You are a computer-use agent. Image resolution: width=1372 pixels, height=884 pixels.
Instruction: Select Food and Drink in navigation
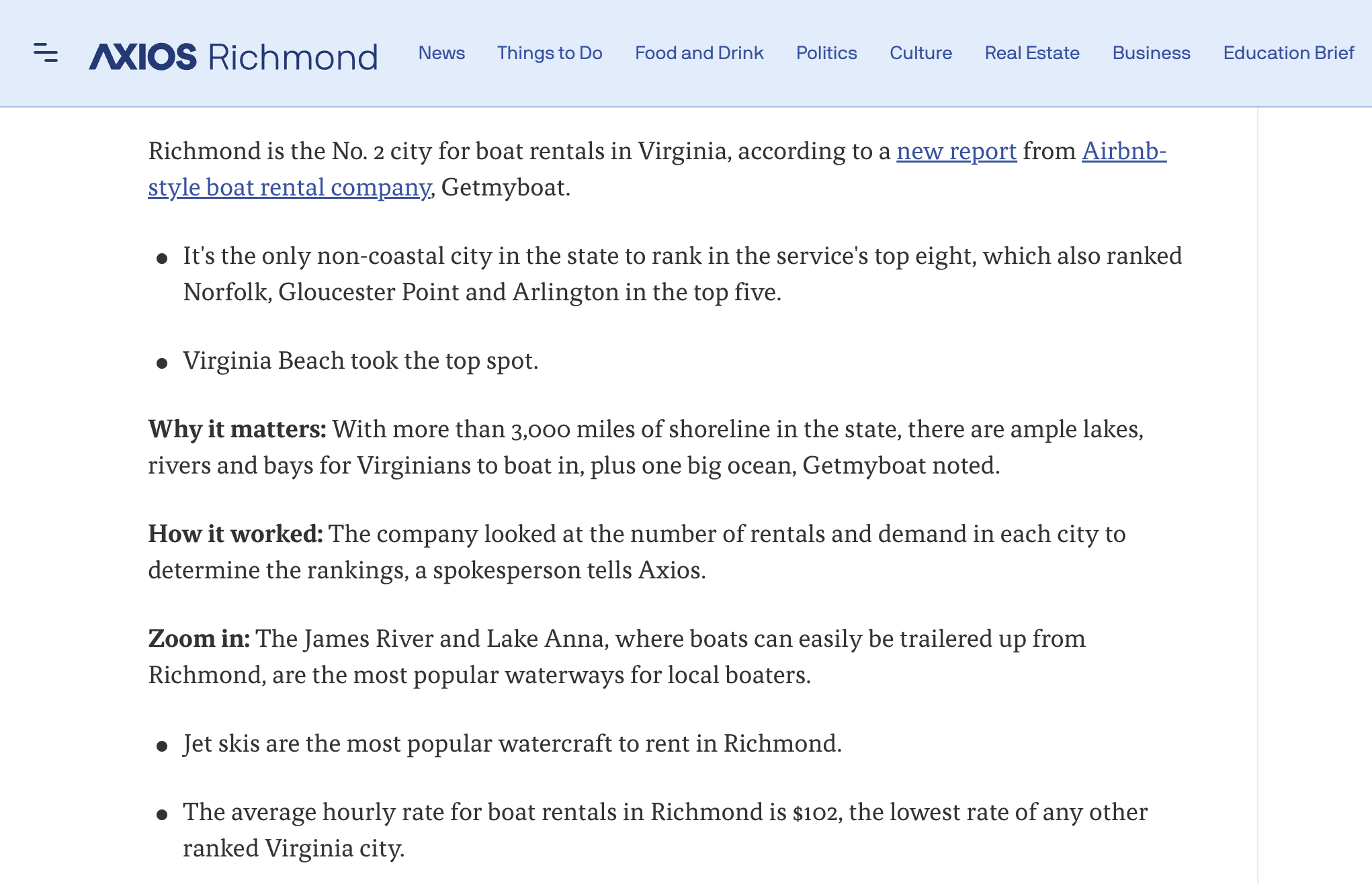click(699, 53)
